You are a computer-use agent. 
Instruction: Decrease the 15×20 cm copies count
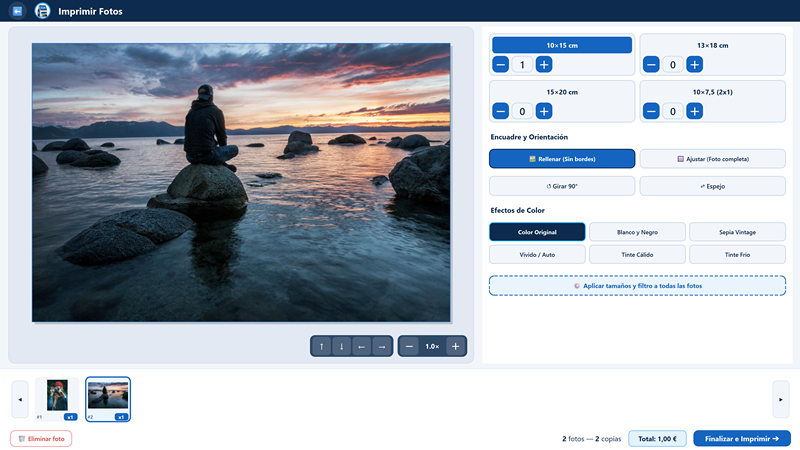(x=501, y=111)
